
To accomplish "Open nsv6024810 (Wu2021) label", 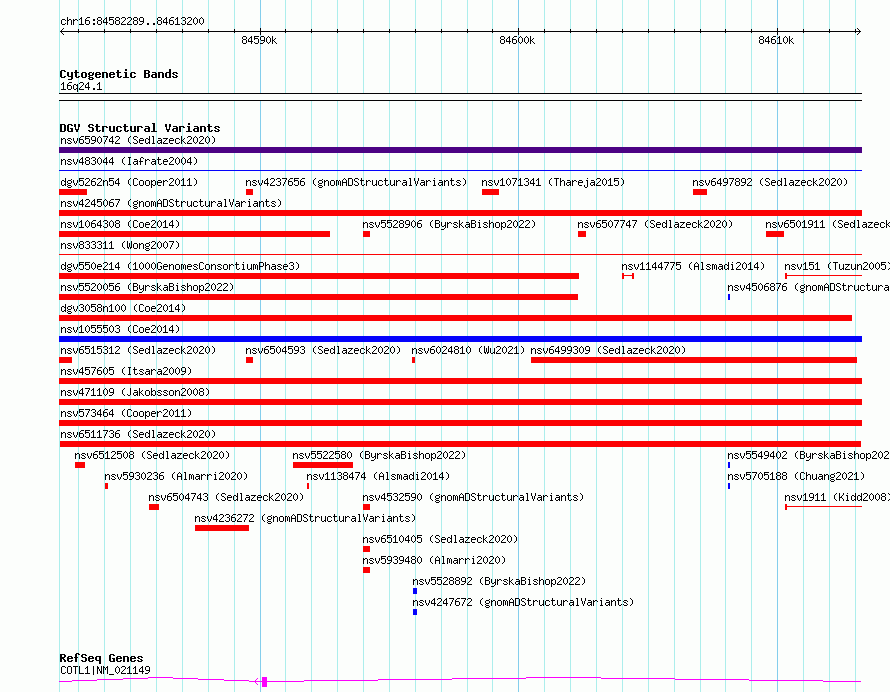I will (468, 350).
